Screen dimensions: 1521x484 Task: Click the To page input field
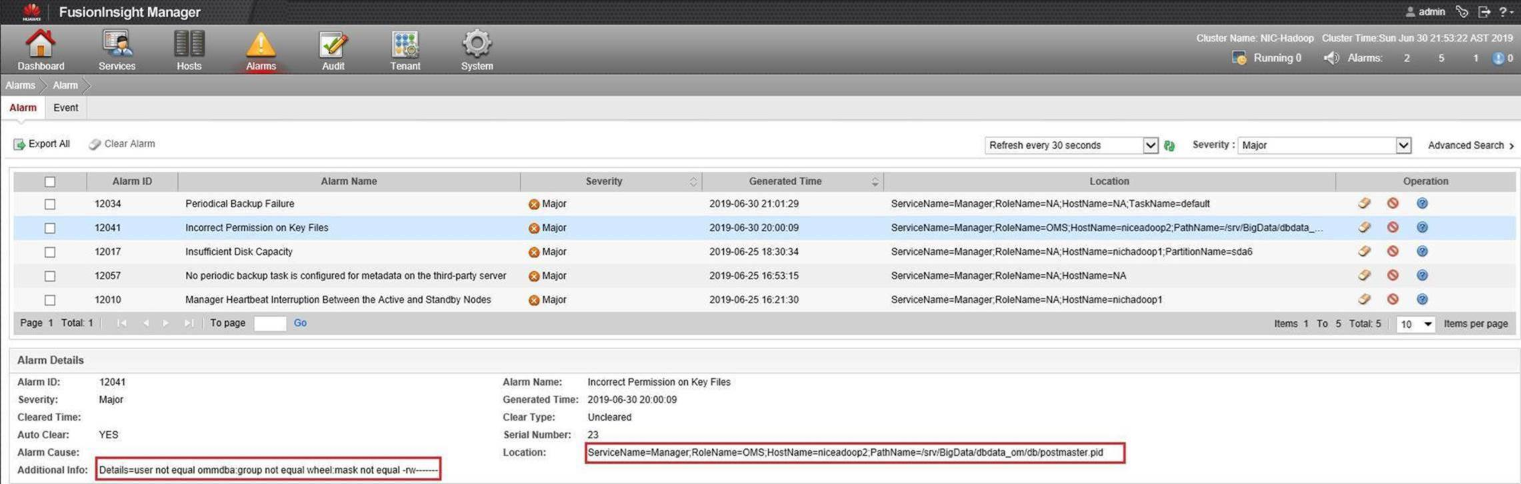click(x=270, y=323)
